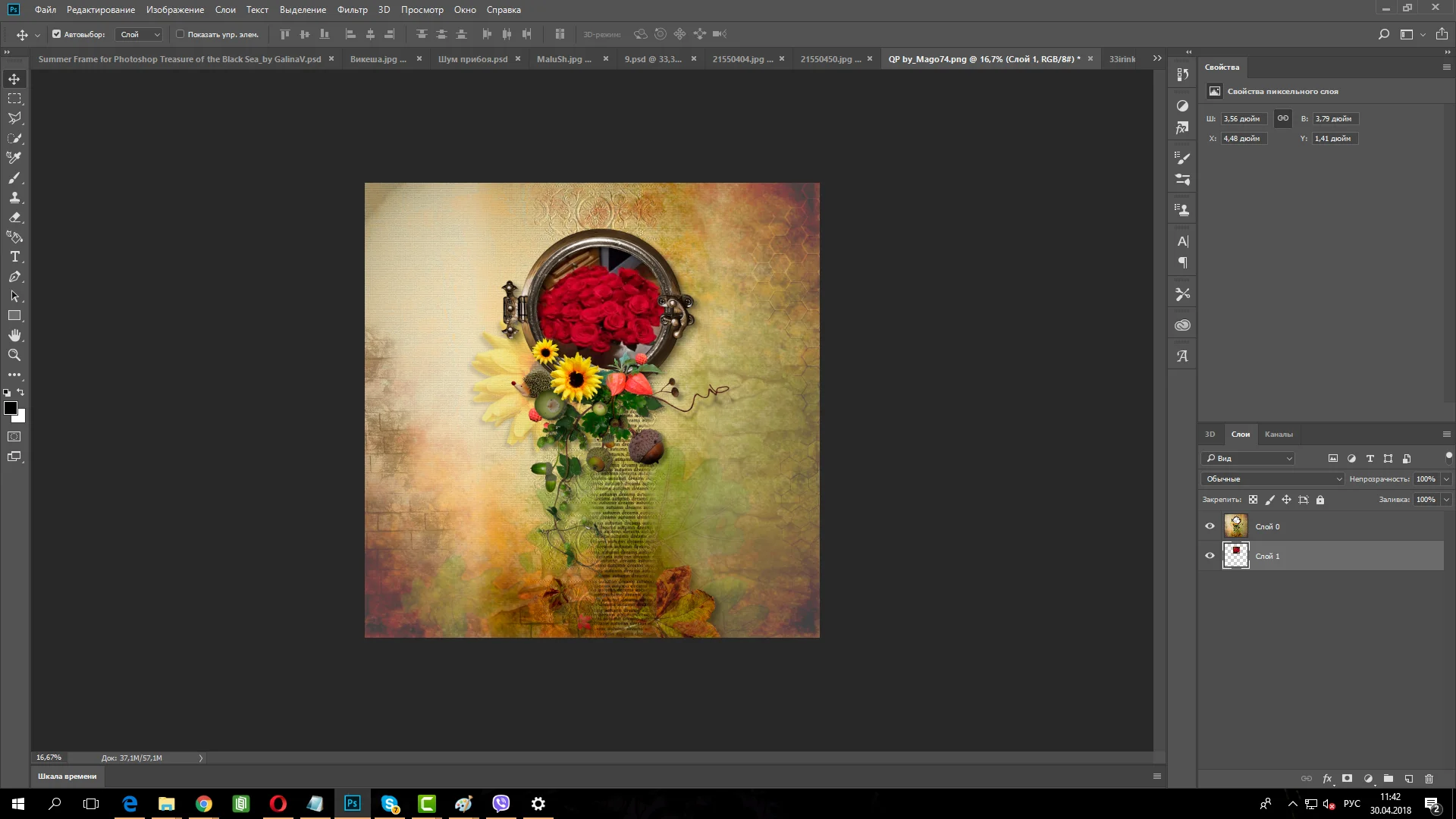1456x819 pixels.
Task: Delete layer using trash icon
Action: [1429, 779]
